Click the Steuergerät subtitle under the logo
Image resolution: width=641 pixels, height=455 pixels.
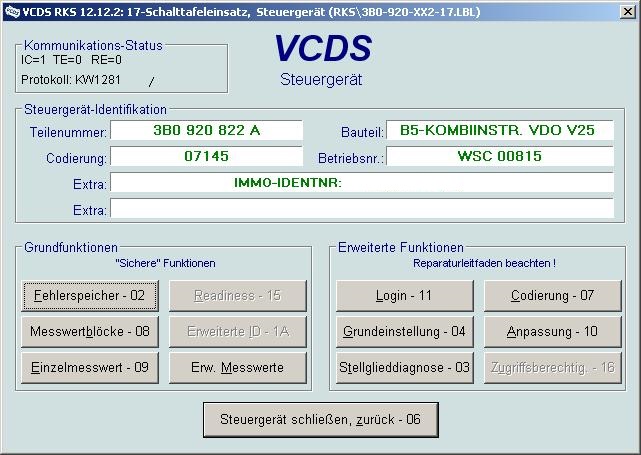click(x=321, y=79)
